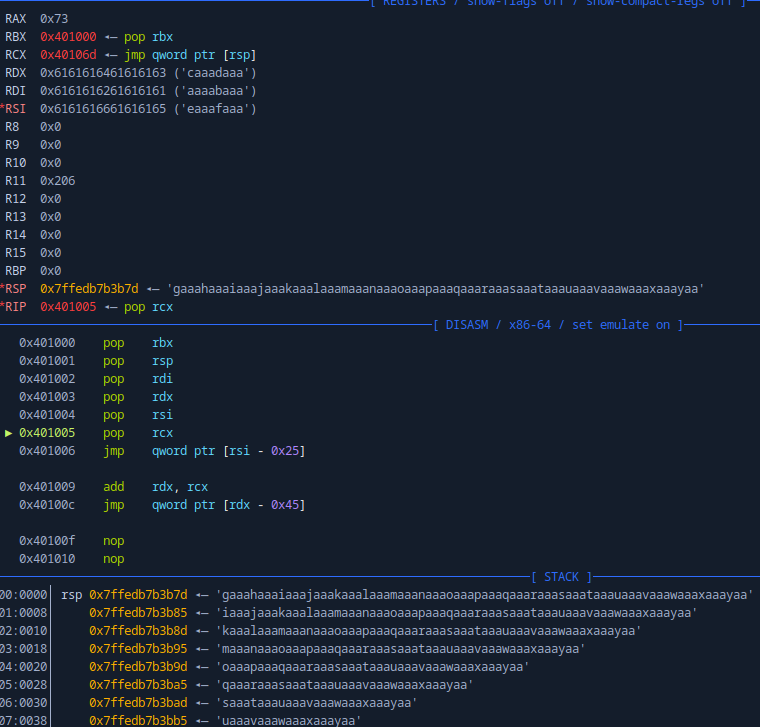The width and height of the screenshot is (760, 727).
Task: Click the 'add rdx, rcx' instruction line
Action: coord(156,487)
